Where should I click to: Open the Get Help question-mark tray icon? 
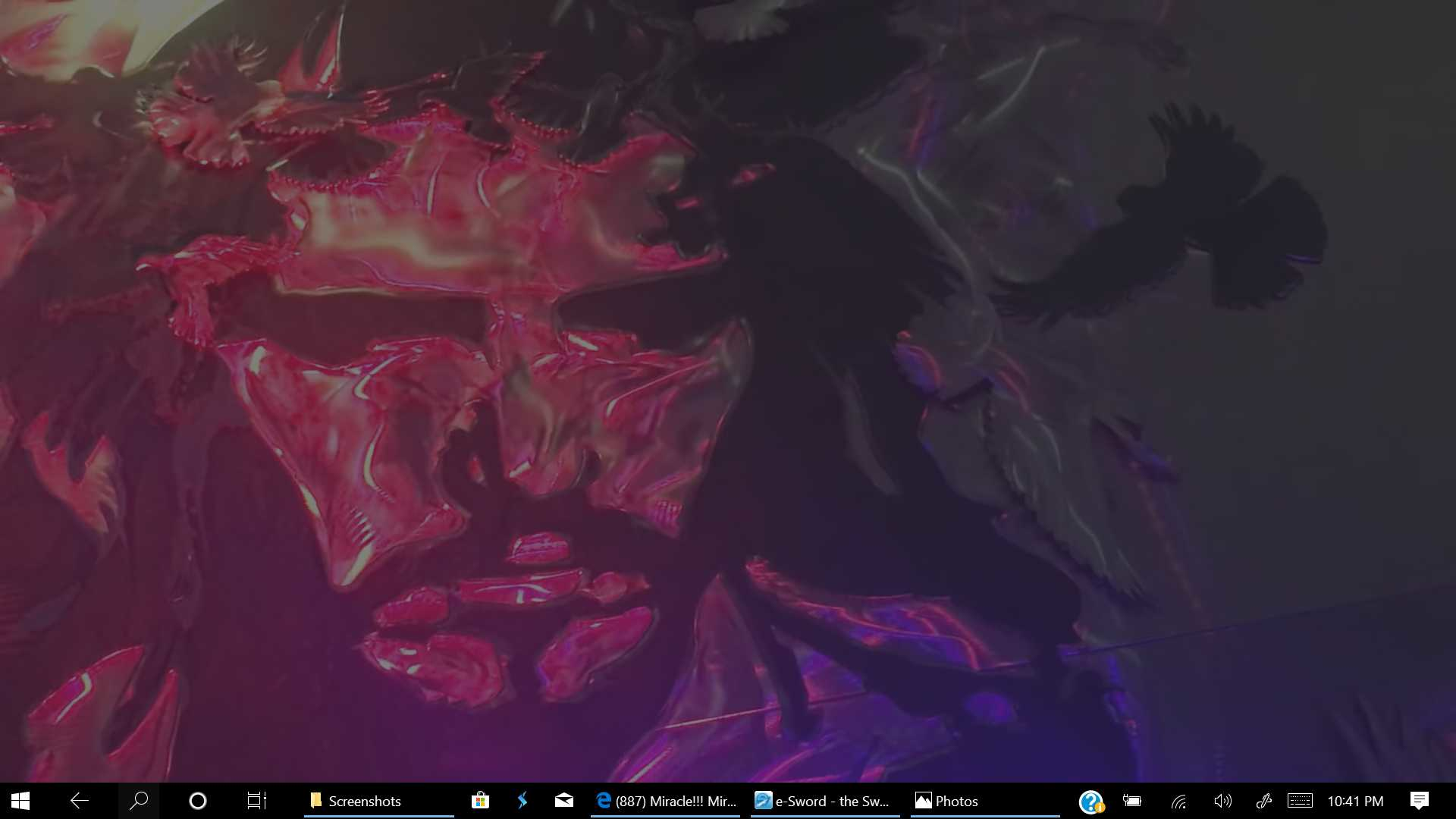click(1091, 801)
